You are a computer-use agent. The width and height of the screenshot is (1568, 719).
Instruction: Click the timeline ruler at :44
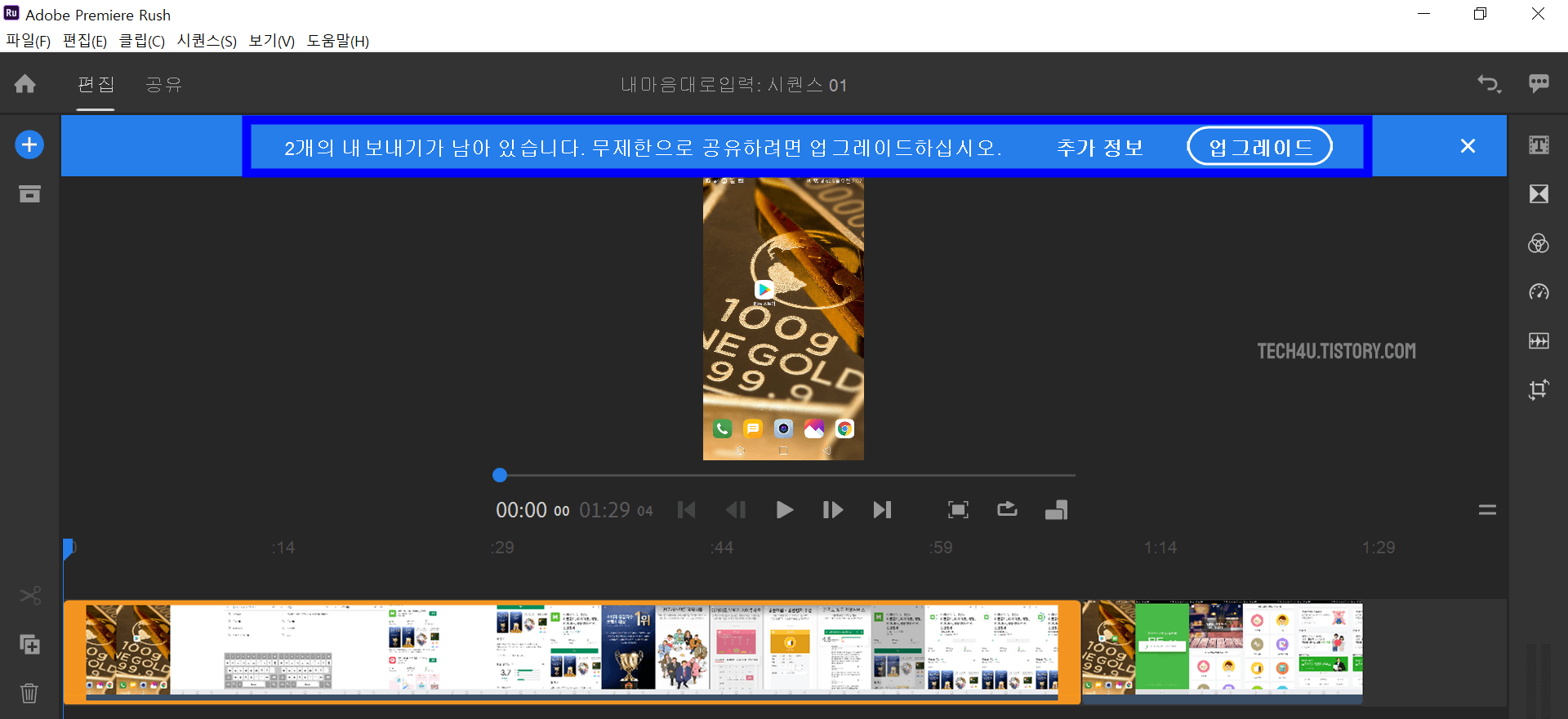tap(721, 548)
